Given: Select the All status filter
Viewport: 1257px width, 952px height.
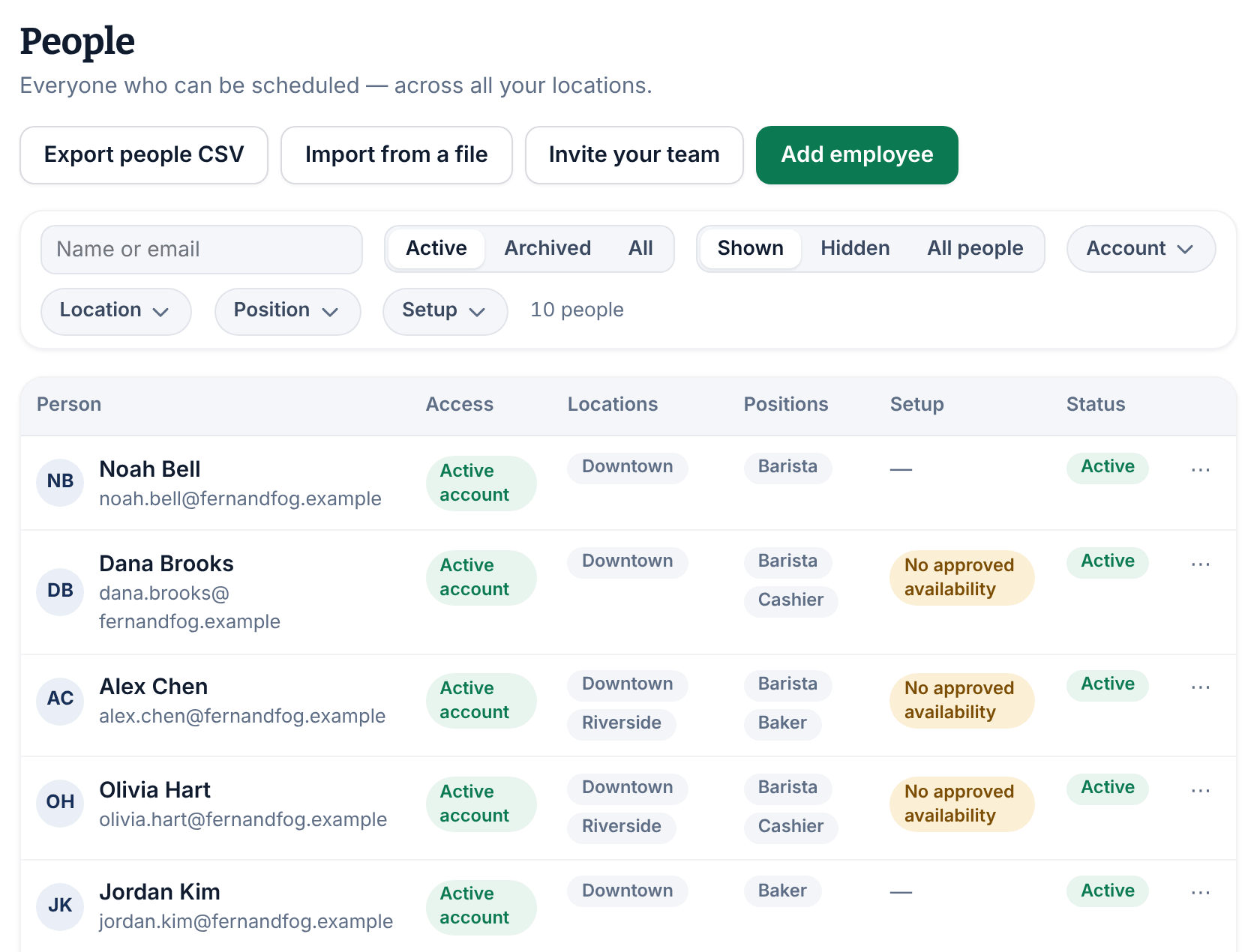Looking at the screenshot, I should pyautogui.click(x=640, y=249).
